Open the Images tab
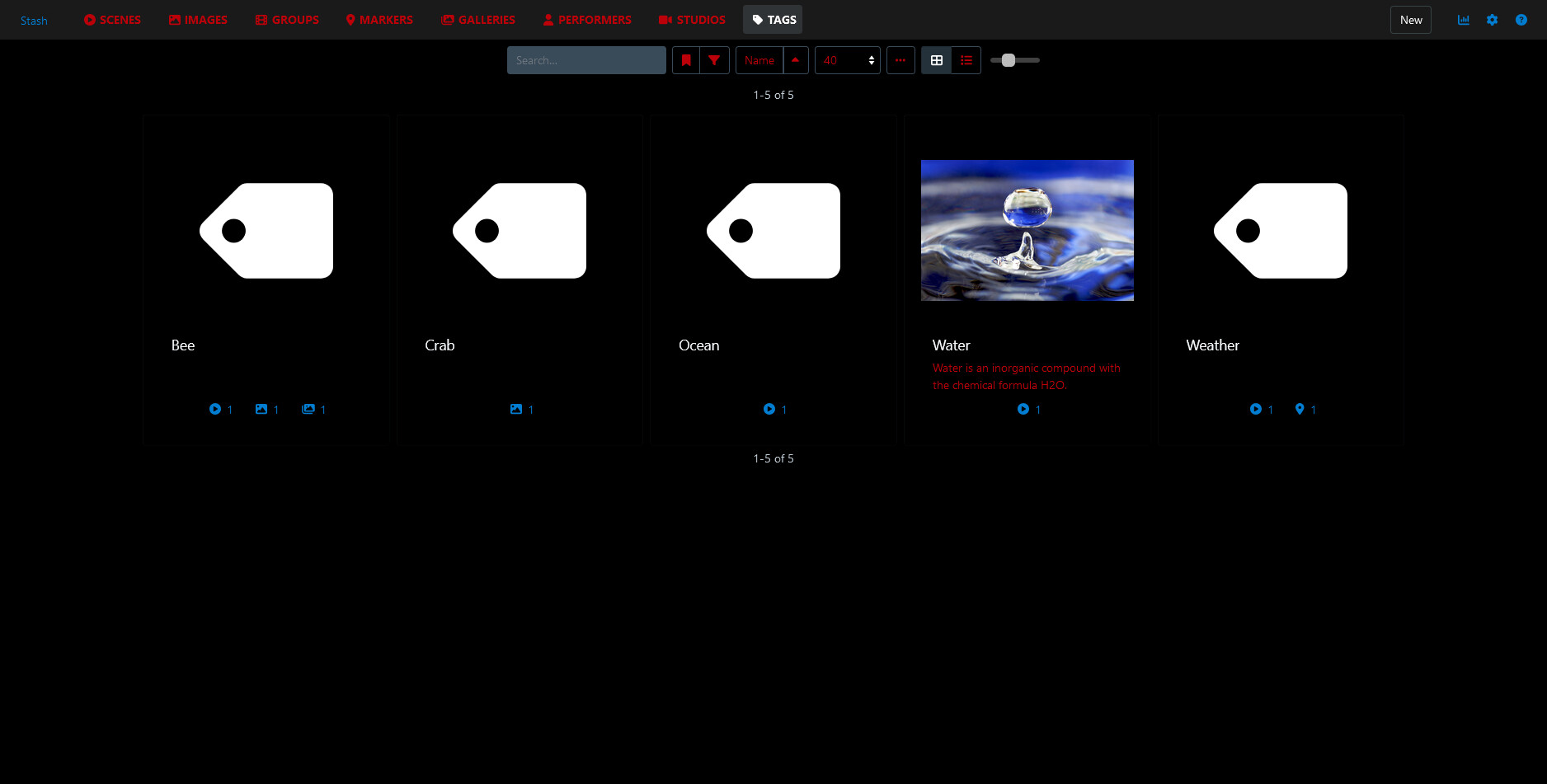 click(198, 20)
